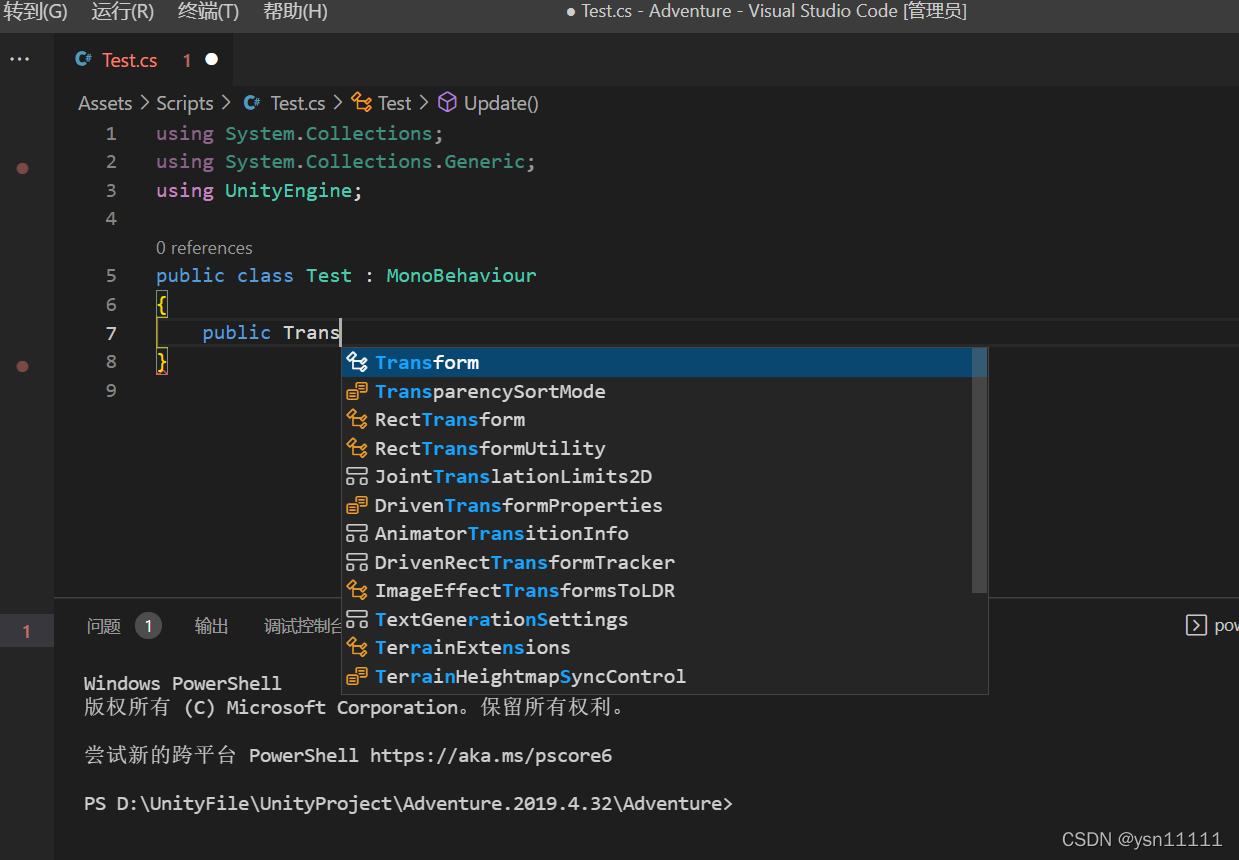Click the enum icon next to DrivenTransformProperties
The width and height of the screenshot is (1239, 860).
click(x=357, y=505)
